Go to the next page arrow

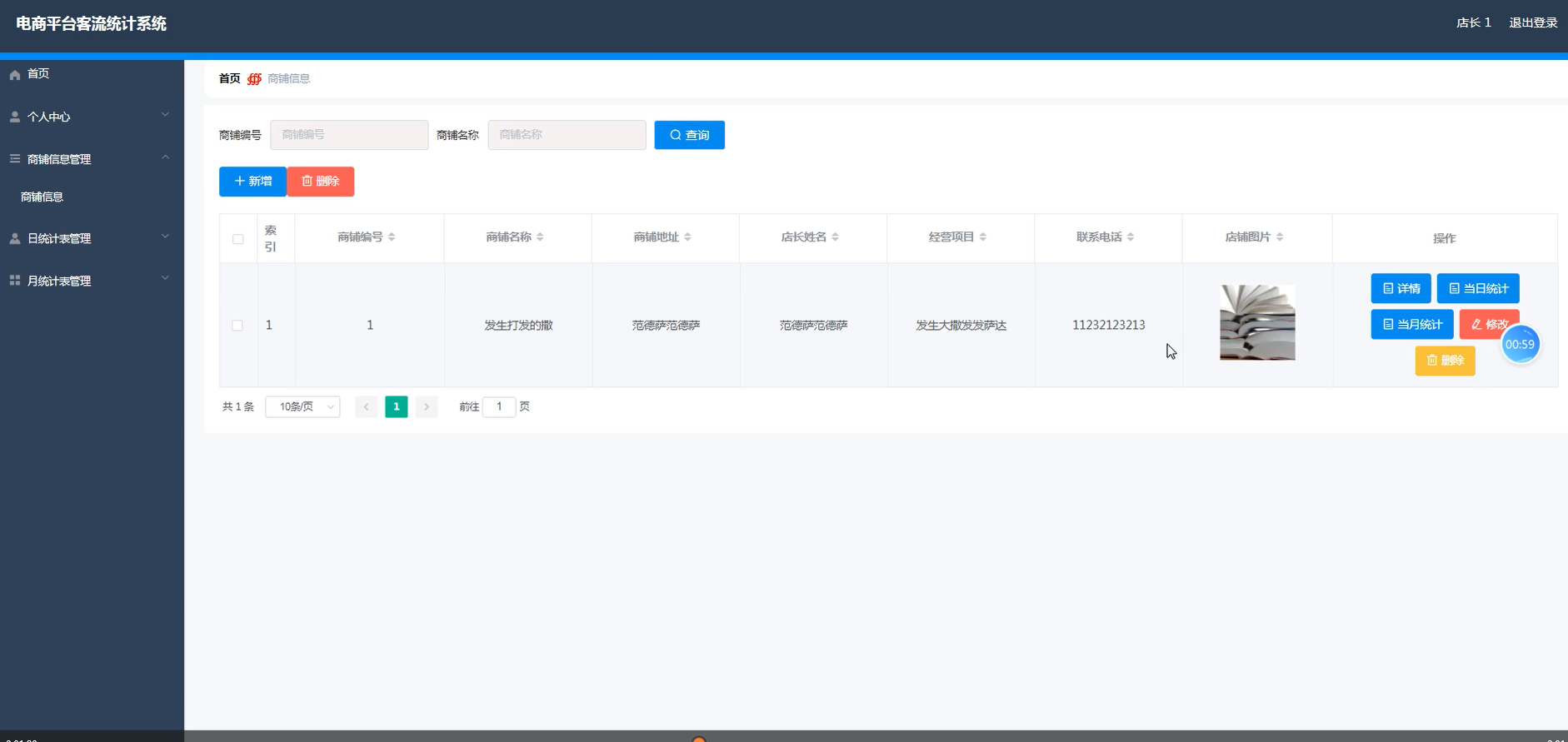pyautogui.click(x=427, y=406)
